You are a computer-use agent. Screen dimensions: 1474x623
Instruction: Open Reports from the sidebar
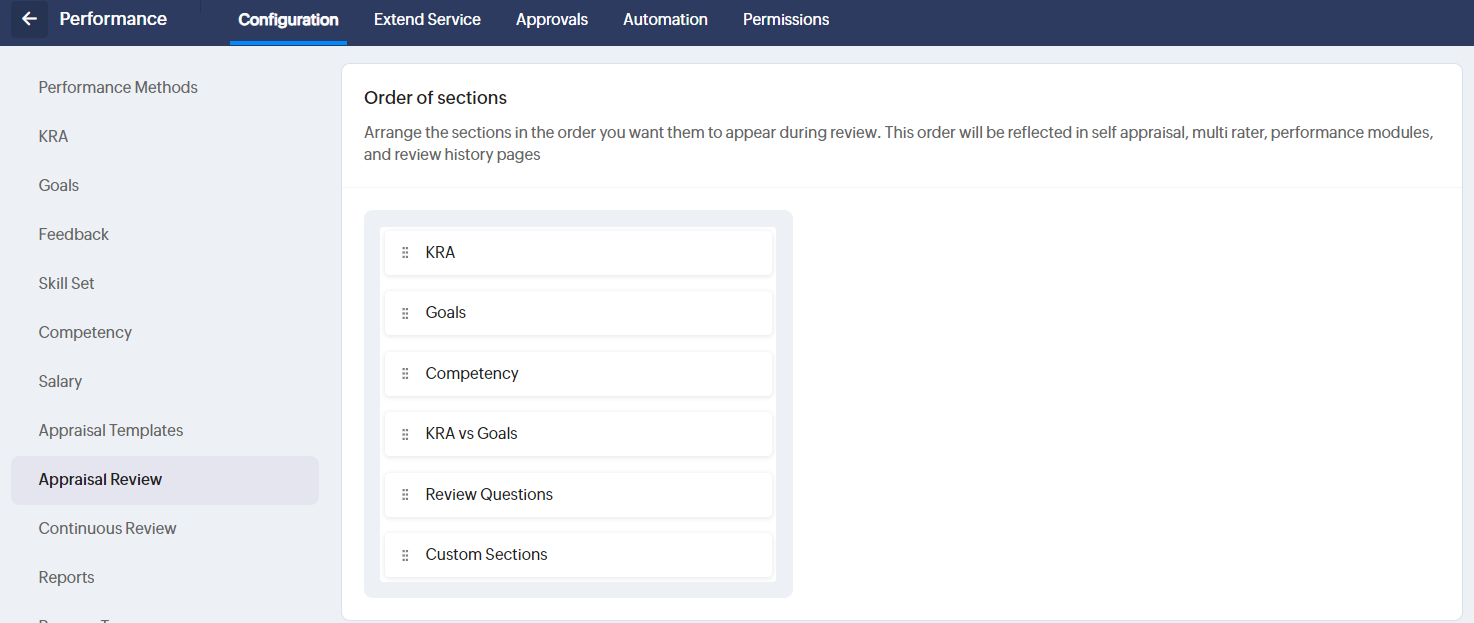[x=66, y=577]
